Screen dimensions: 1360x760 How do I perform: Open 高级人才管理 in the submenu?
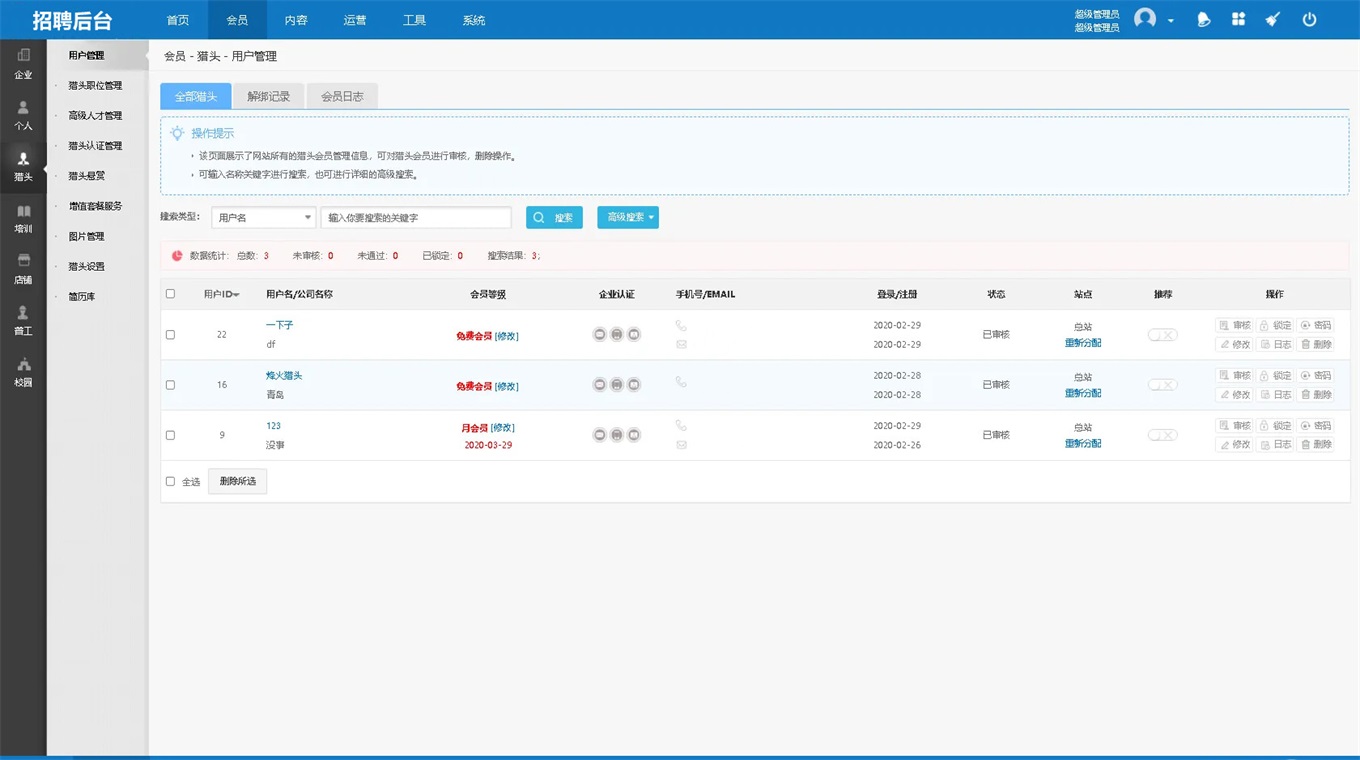click(x=95, y=115)
